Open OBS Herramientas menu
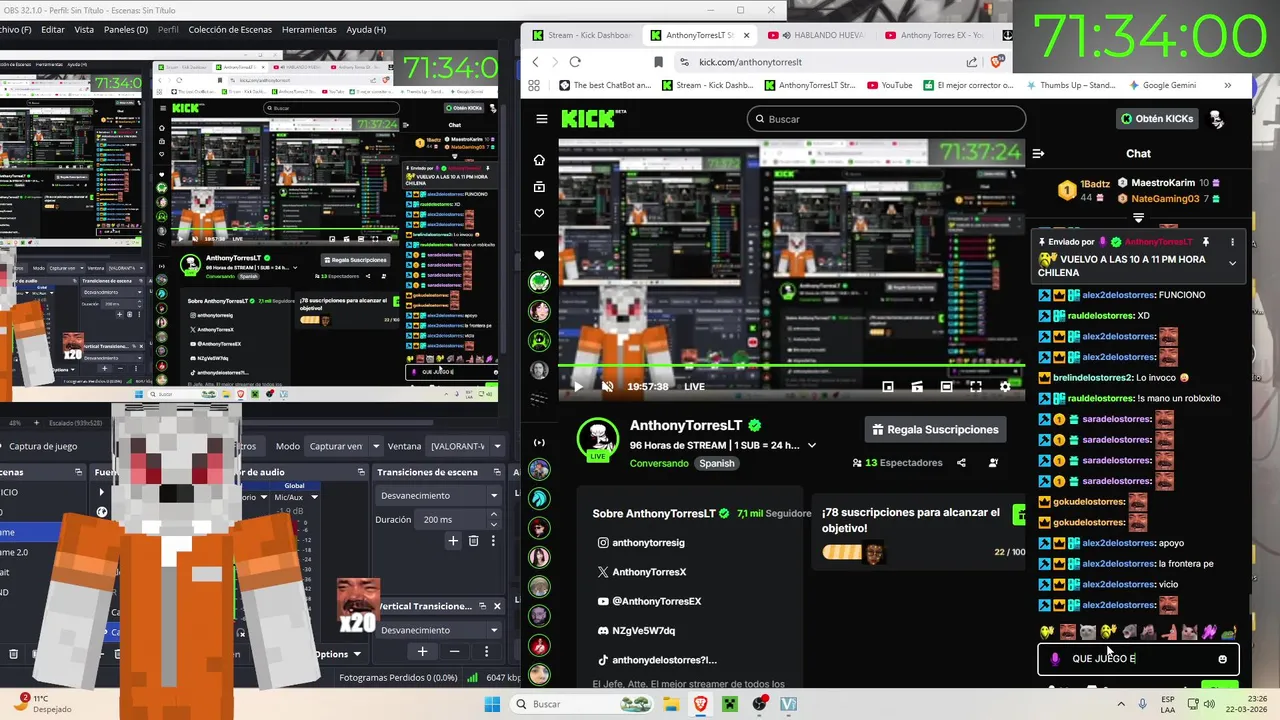The height and width of the screenshot is (720, 1280). point(309,30)
